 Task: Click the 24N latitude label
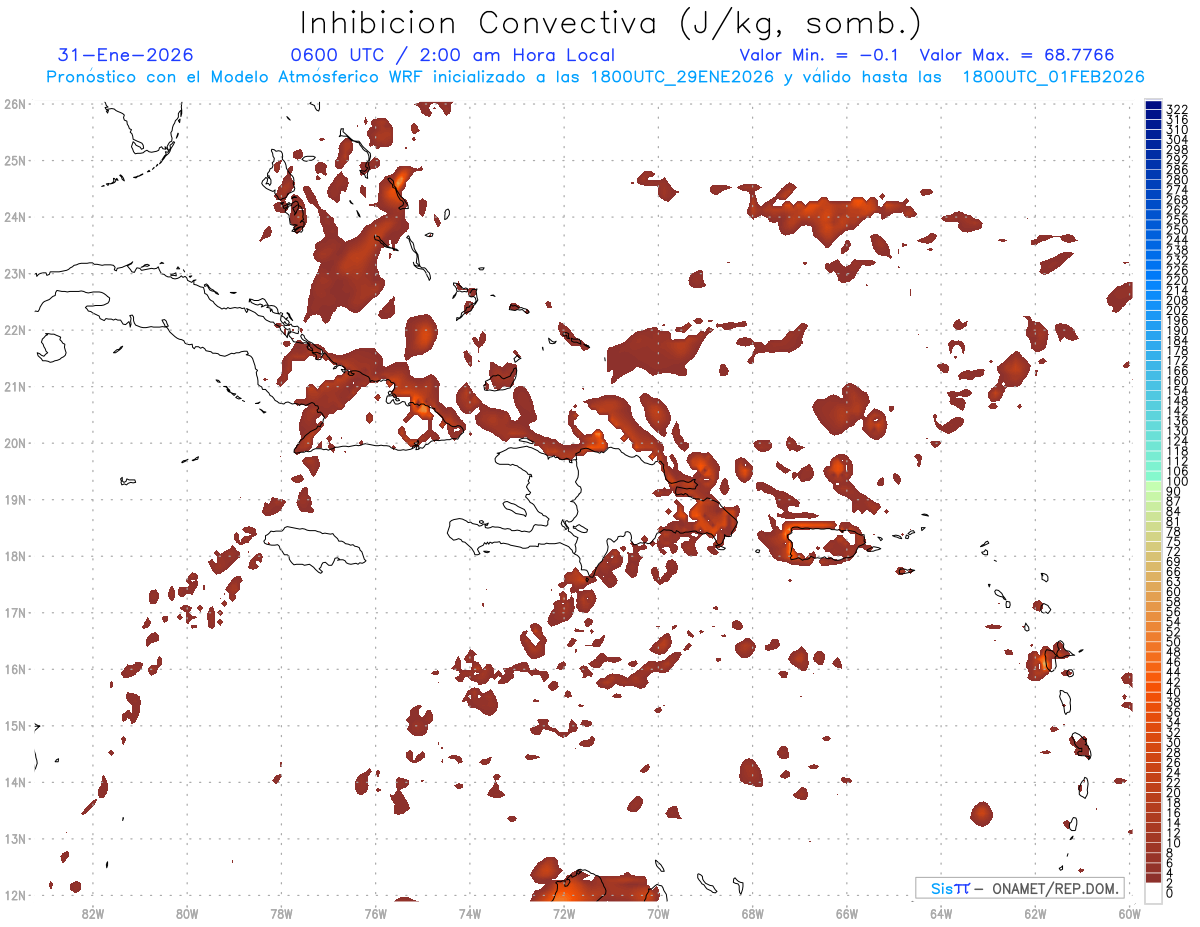[x=15, y=217]
